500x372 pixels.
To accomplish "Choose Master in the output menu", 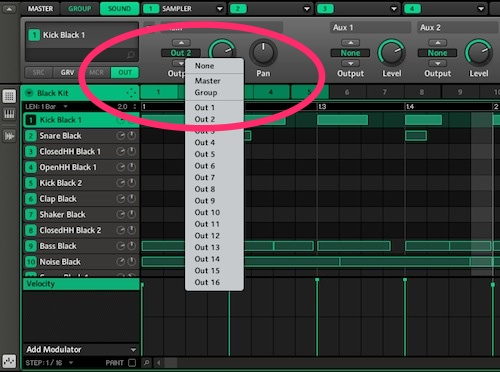I will (x=214, y=81).
